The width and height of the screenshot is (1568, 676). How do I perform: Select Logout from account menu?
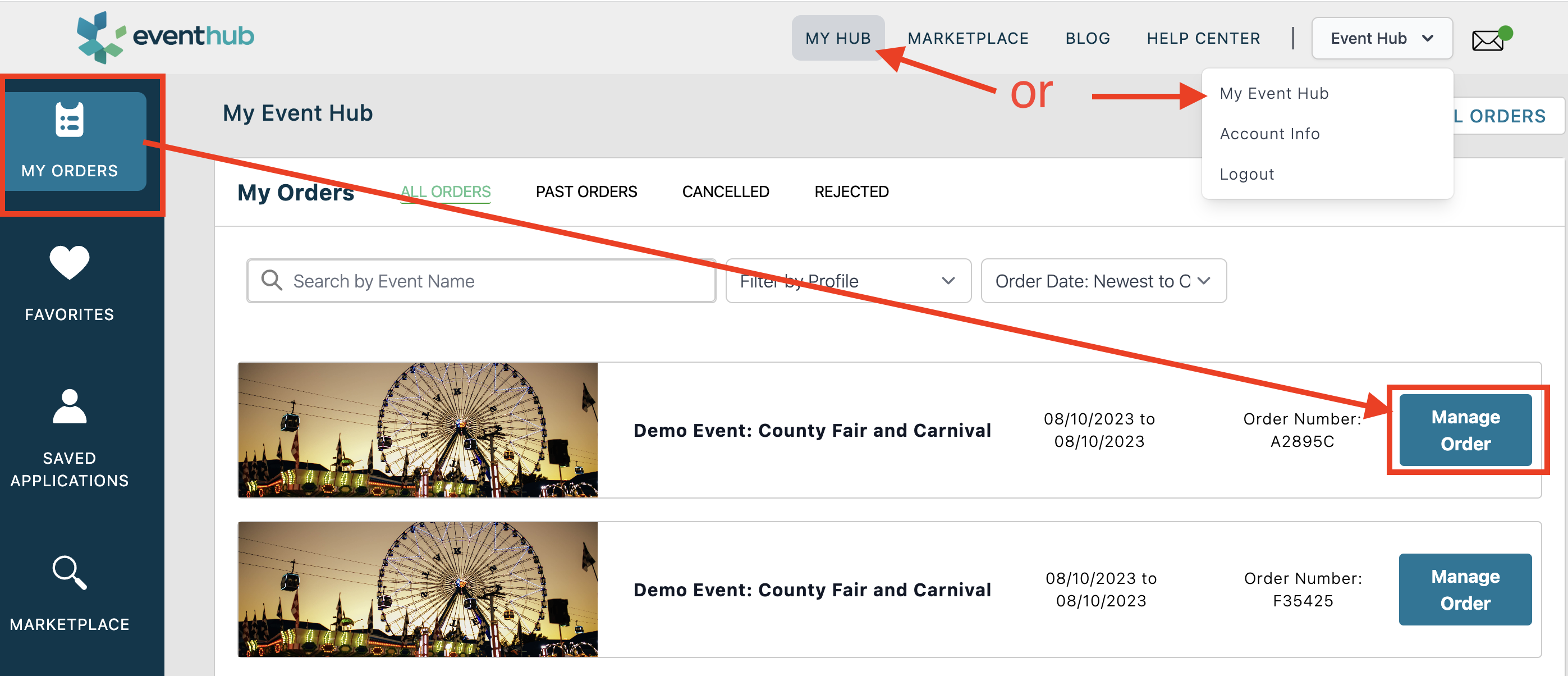coord(1247,174)
